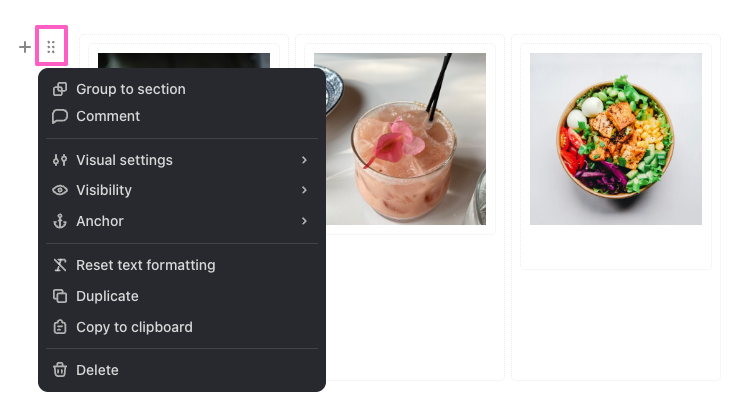Viewport: 736px width, 402px height.
Task: Expand the Visual settings submenu arrow
Action: [x=304, y=160]
